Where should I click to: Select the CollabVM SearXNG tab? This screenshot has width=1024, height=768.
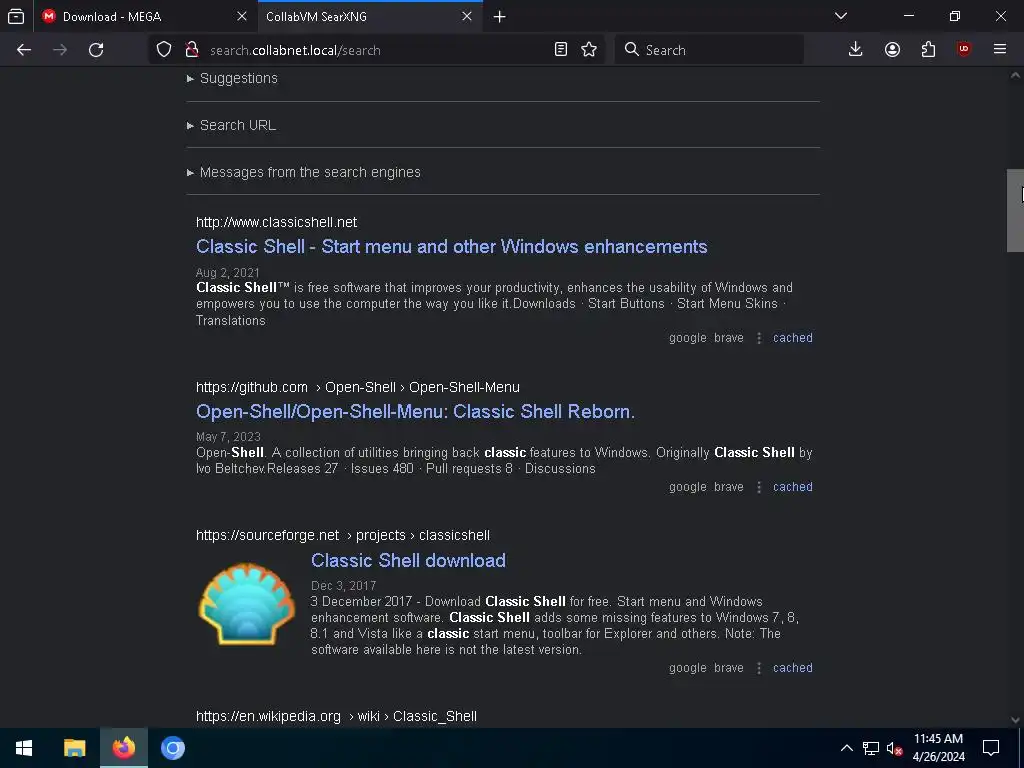click(x=370, y=16)
